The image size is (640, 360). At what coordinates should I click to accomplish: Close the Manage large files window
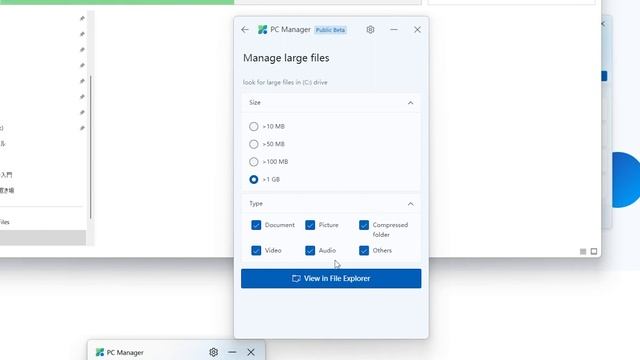coord(417,30)
